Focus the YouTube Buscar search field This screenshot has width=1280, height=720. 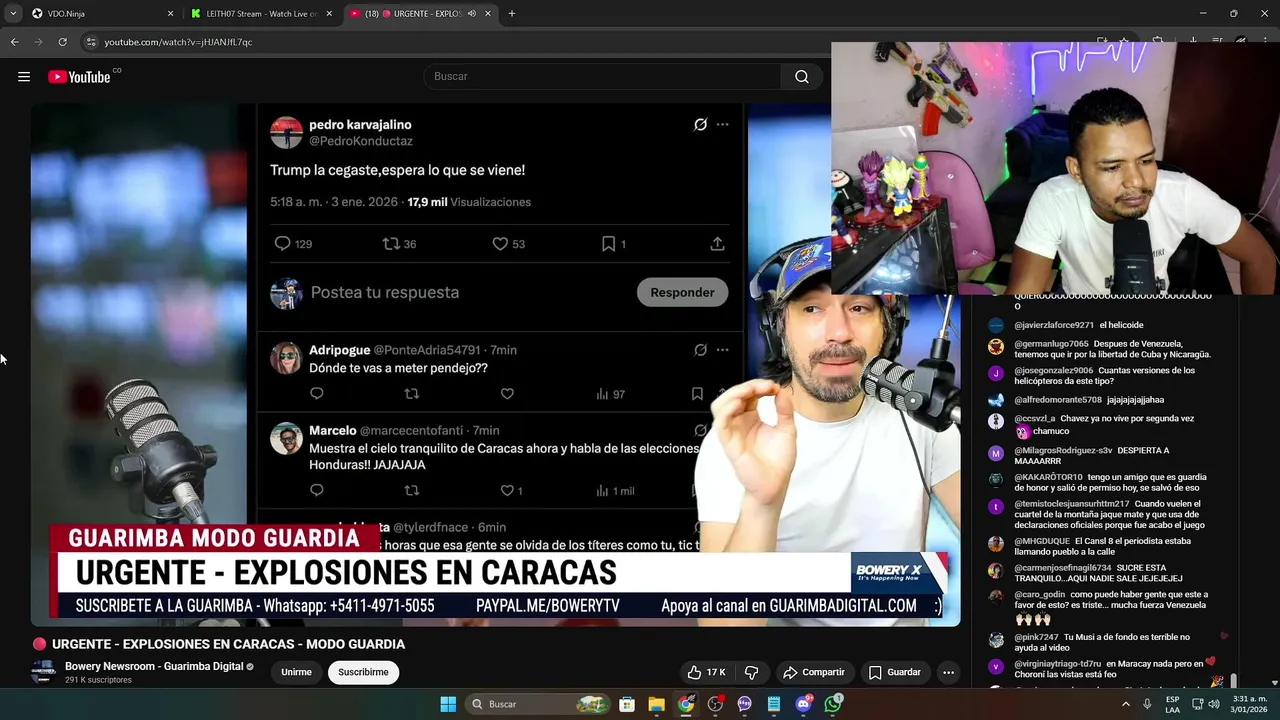tap(604, 77)
